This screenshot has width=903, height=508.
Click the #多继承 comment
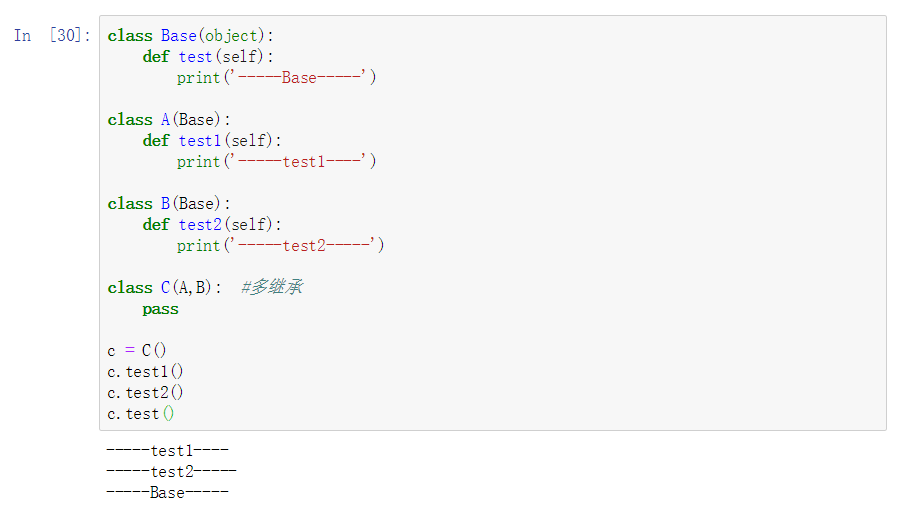[272, 288]
